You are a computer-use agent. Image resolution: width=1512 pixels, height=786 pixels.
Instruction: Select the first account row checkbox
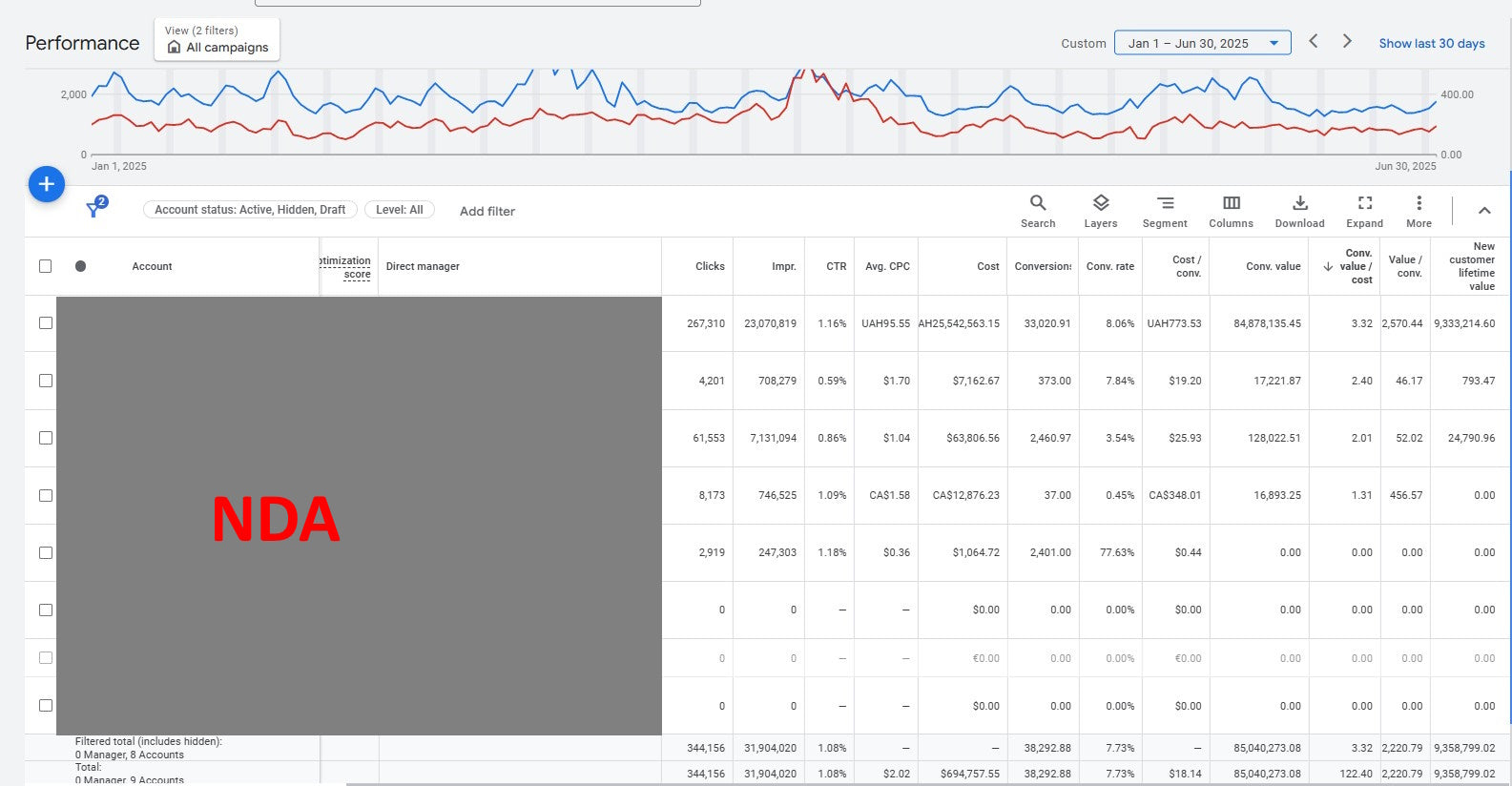(45, 323)
